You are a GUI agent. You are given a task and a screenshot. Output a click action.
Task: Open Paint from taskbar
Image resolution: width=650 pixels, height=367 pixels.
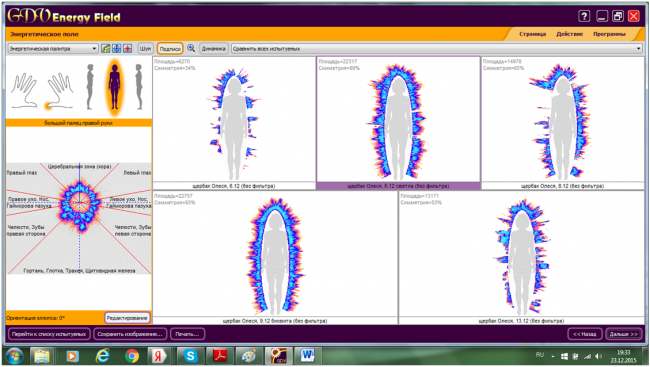[x=249, y=356]
